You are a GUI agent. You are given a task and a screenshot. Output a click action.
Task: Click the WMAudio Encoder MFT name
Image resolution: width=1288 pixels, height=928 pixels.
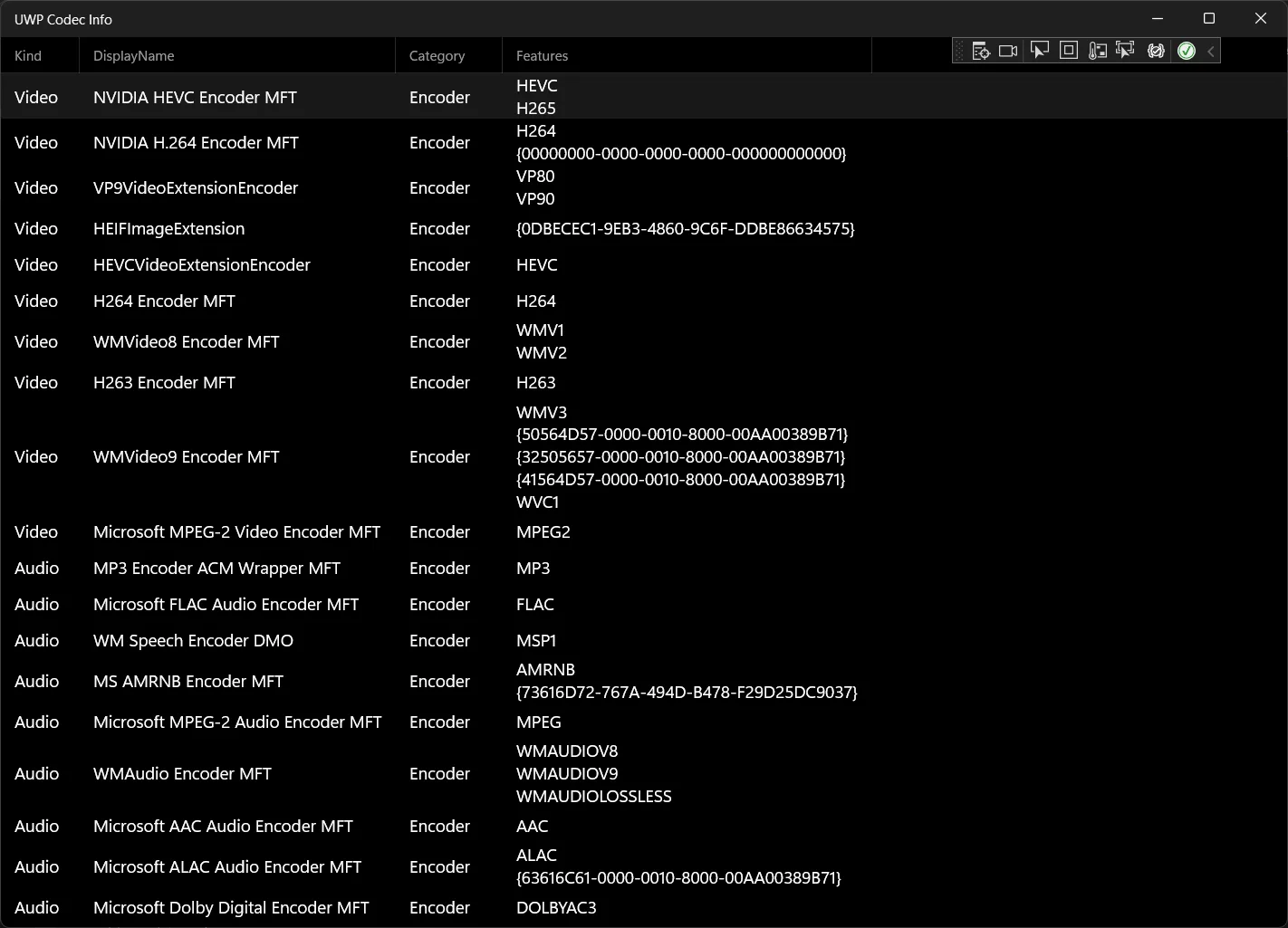click(x=182, y=773)
